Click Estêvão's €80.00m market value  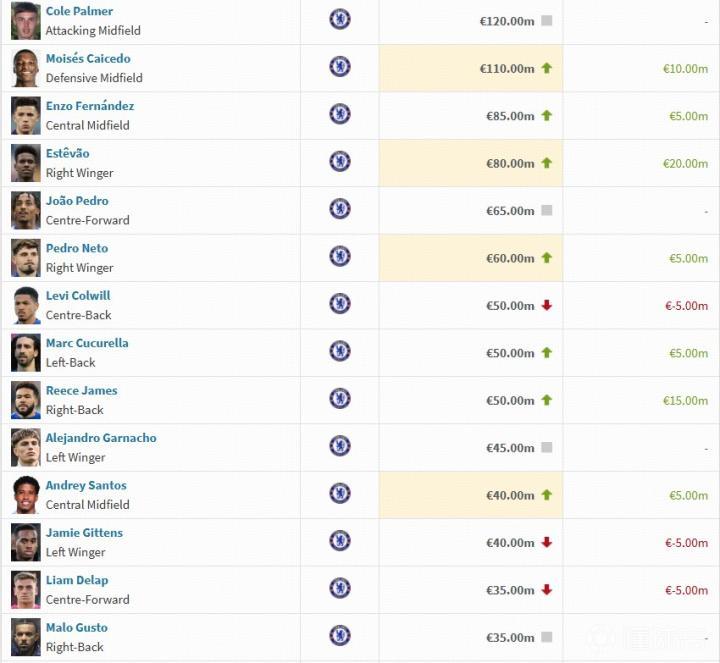click(507, 163)
